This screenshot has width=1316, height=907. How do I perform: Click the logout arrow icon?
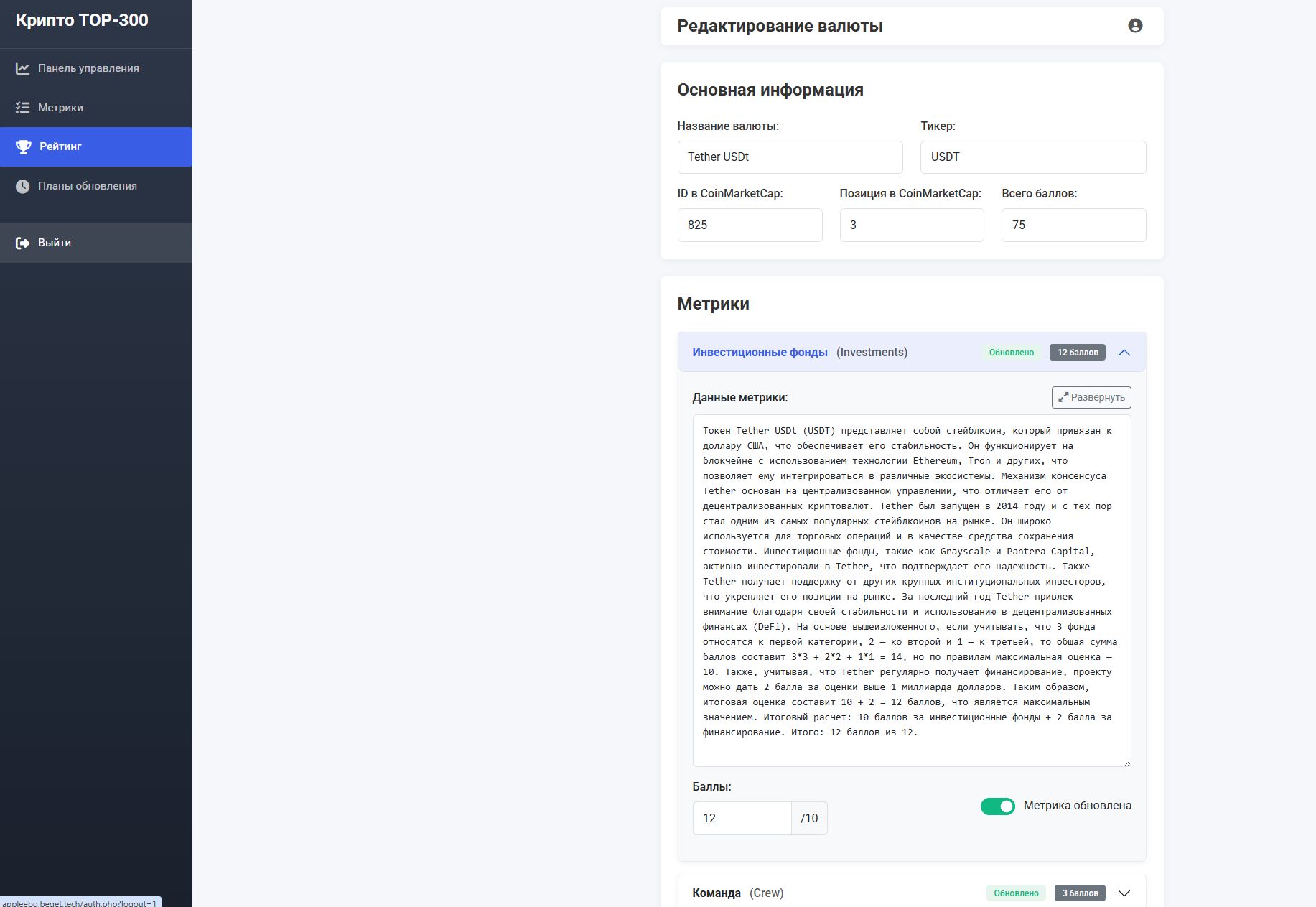[x=23, y=243]
